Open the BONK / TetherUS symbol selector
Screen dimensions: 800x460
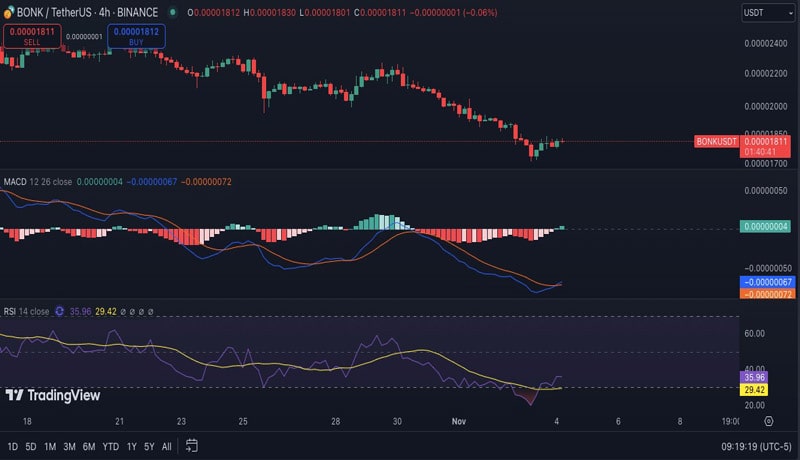(58, 12)
